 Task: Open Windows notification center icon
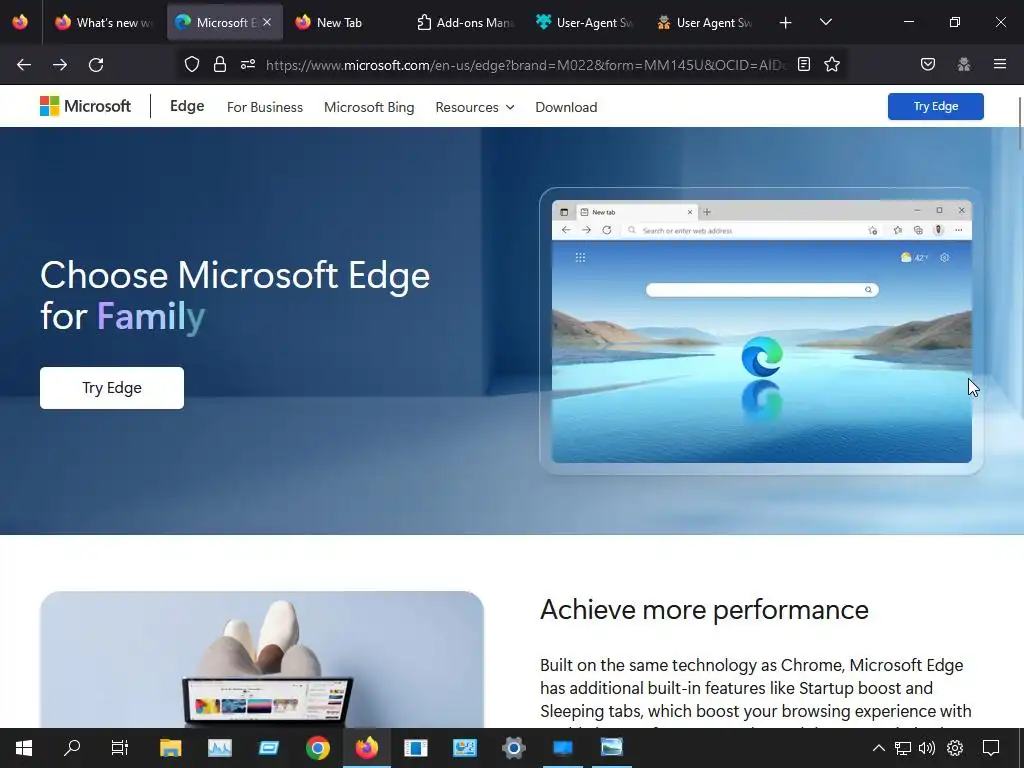[x=991, y=748]
